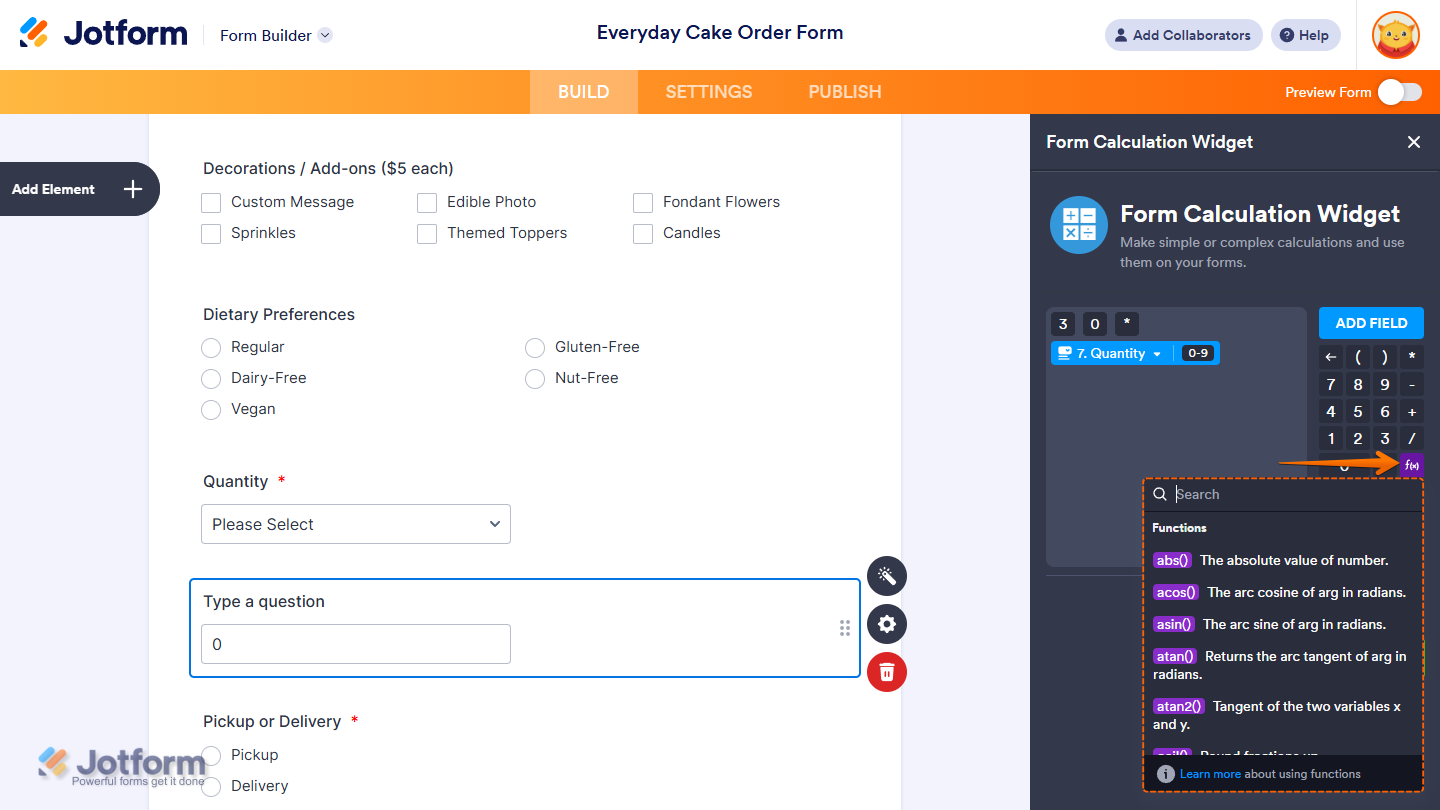Enable the Preview Form toggle

pos(1399,91)
